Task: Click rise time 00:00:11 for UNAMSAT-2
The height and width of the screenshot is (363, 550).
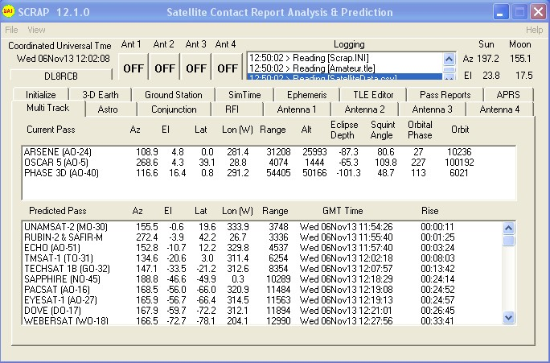Action: click(x=437, y=227)
